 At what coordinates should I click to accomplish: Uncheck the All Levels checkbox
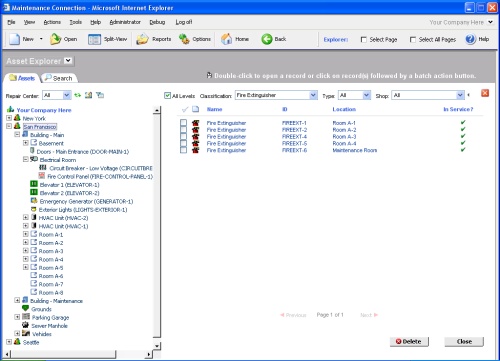point(167,96)
